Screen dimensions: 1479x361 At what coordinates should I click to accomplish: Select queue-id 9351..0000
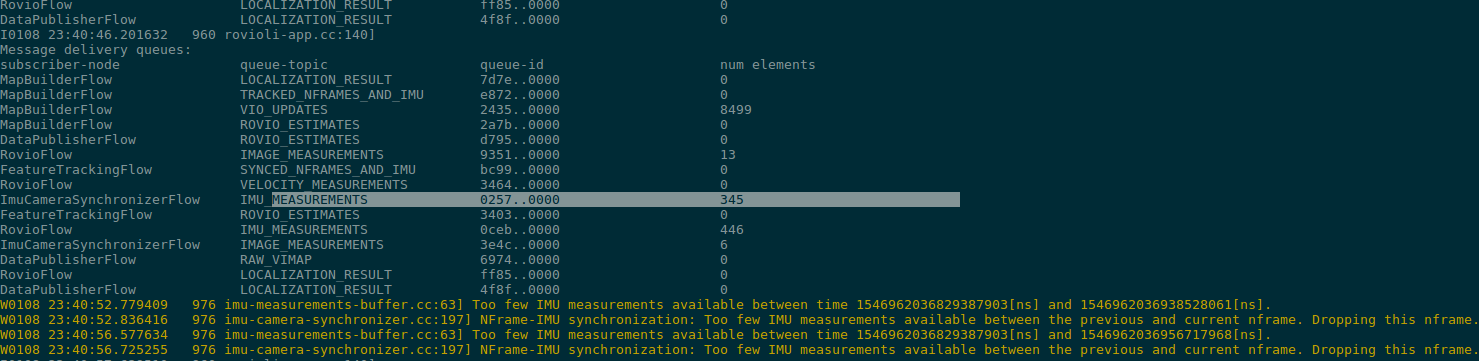click(x=520, y=155)
